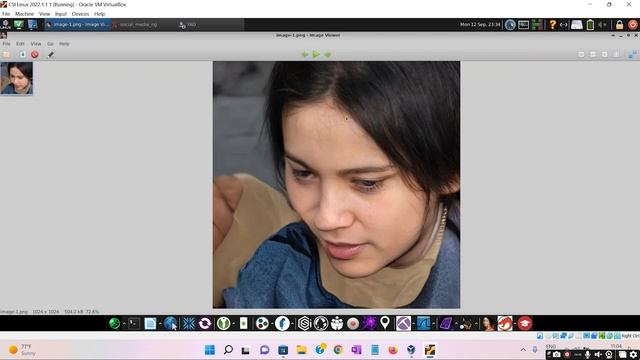Open the Windows Start menu
Image resolution: width=640 pixels, height=360 pixels.
[x=210, y=350]
